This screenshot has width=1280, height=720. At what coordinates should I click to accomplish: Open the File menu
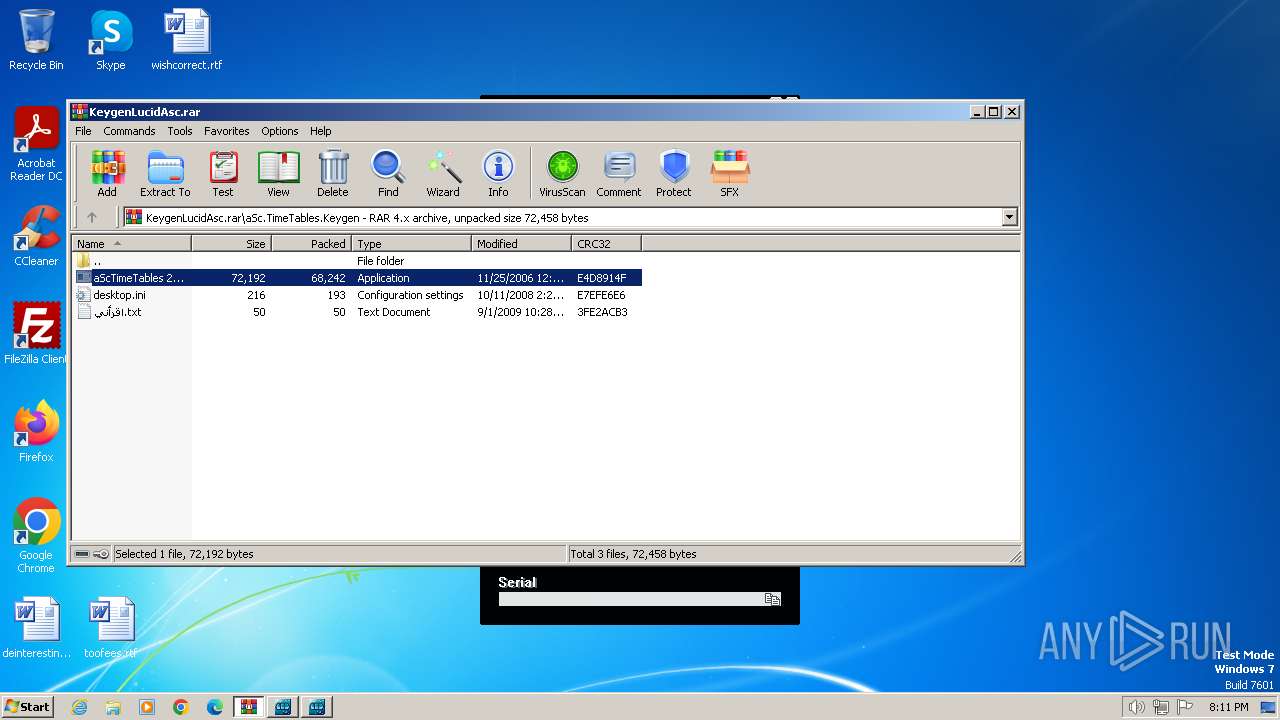83,131
